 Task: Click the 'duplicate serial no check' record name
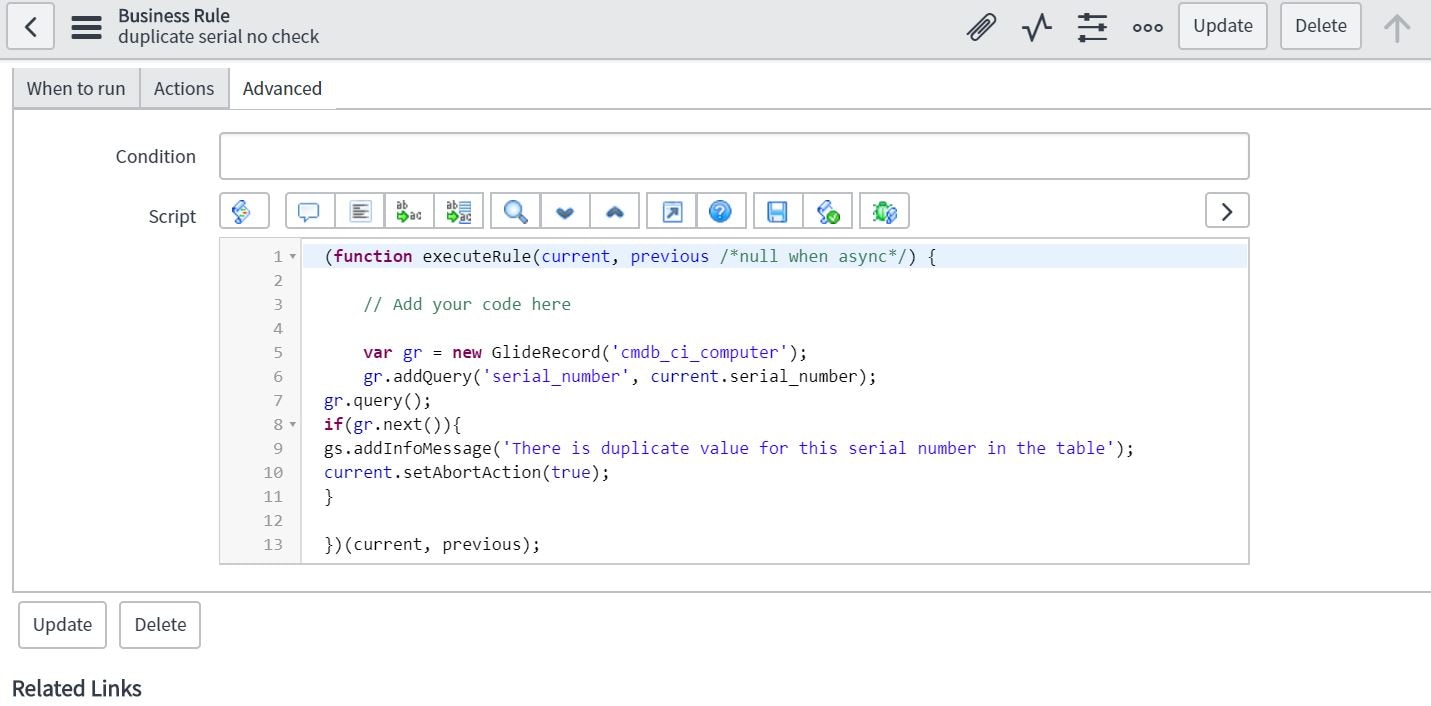click(219, 37)
